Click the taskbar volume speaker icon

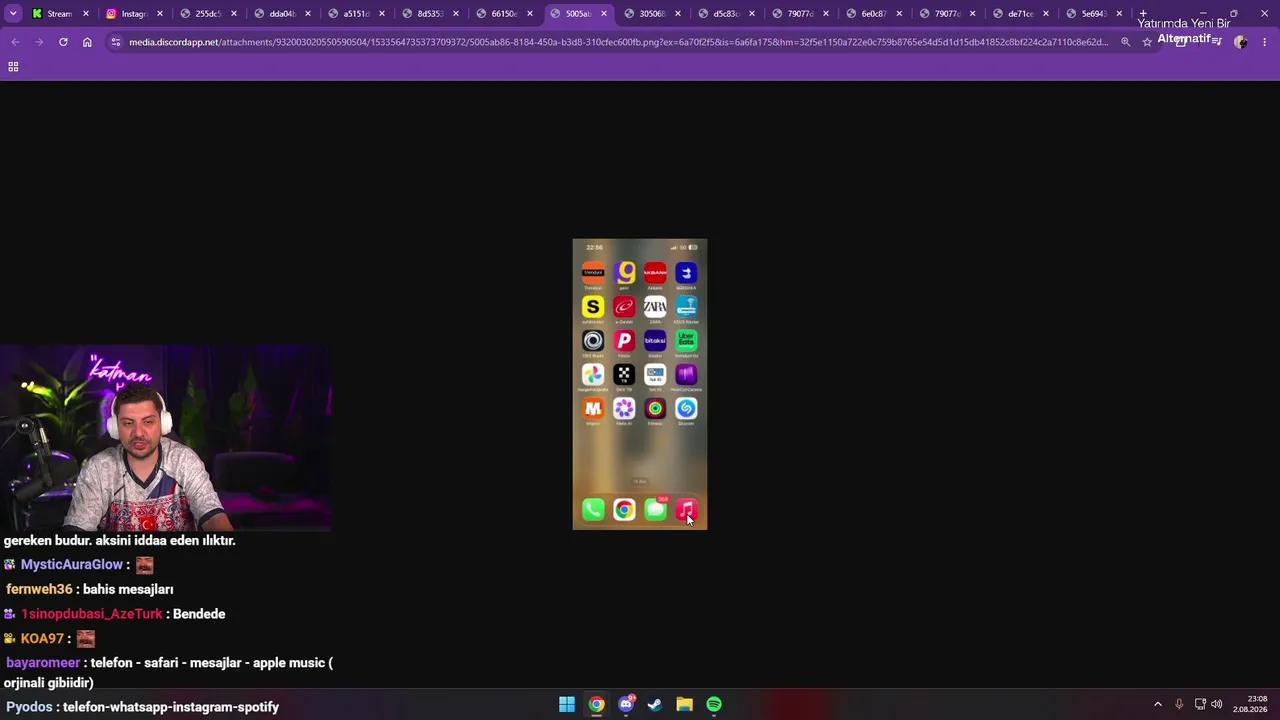1217,704
